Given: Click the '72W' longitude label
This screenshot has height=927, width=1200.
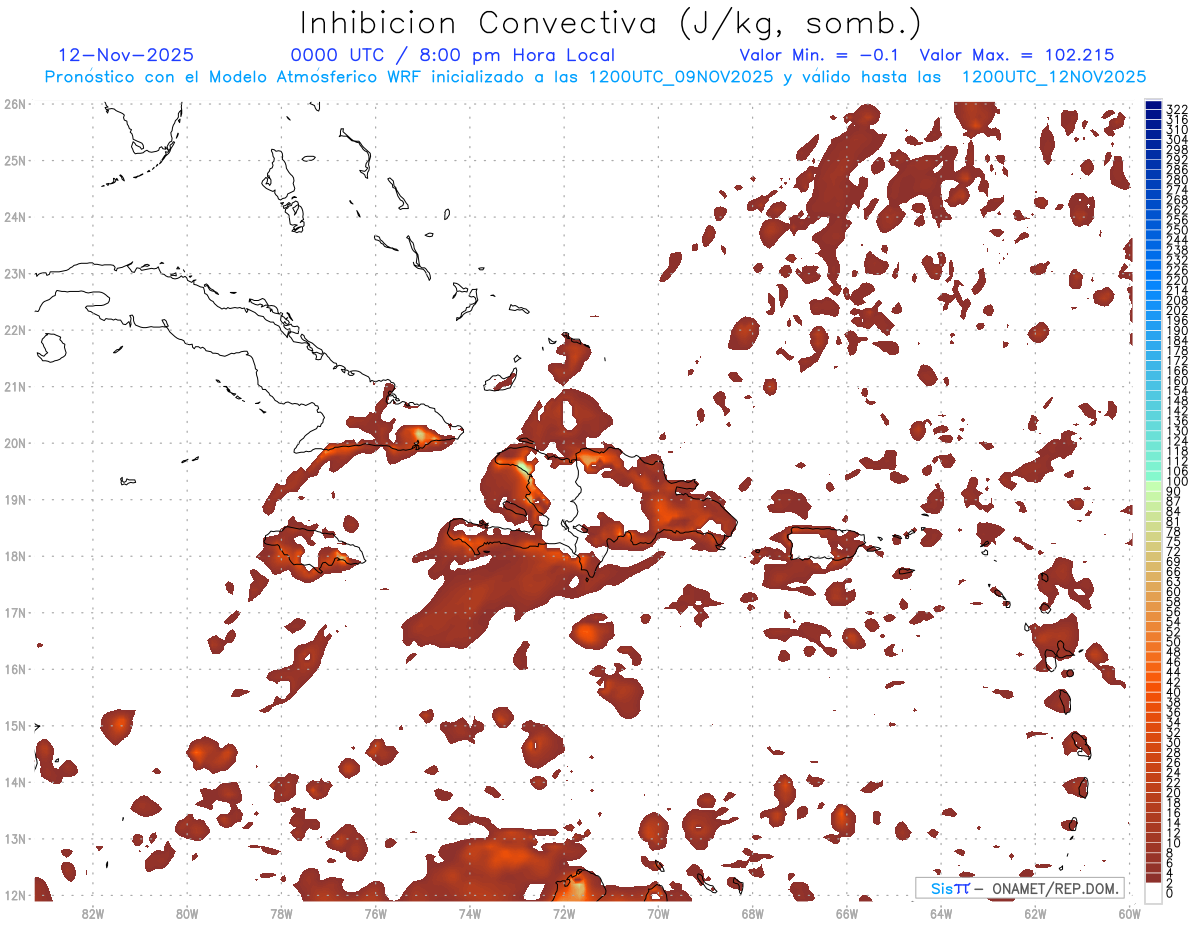Looking at the screenshot, I should click(x=563, y=913).
